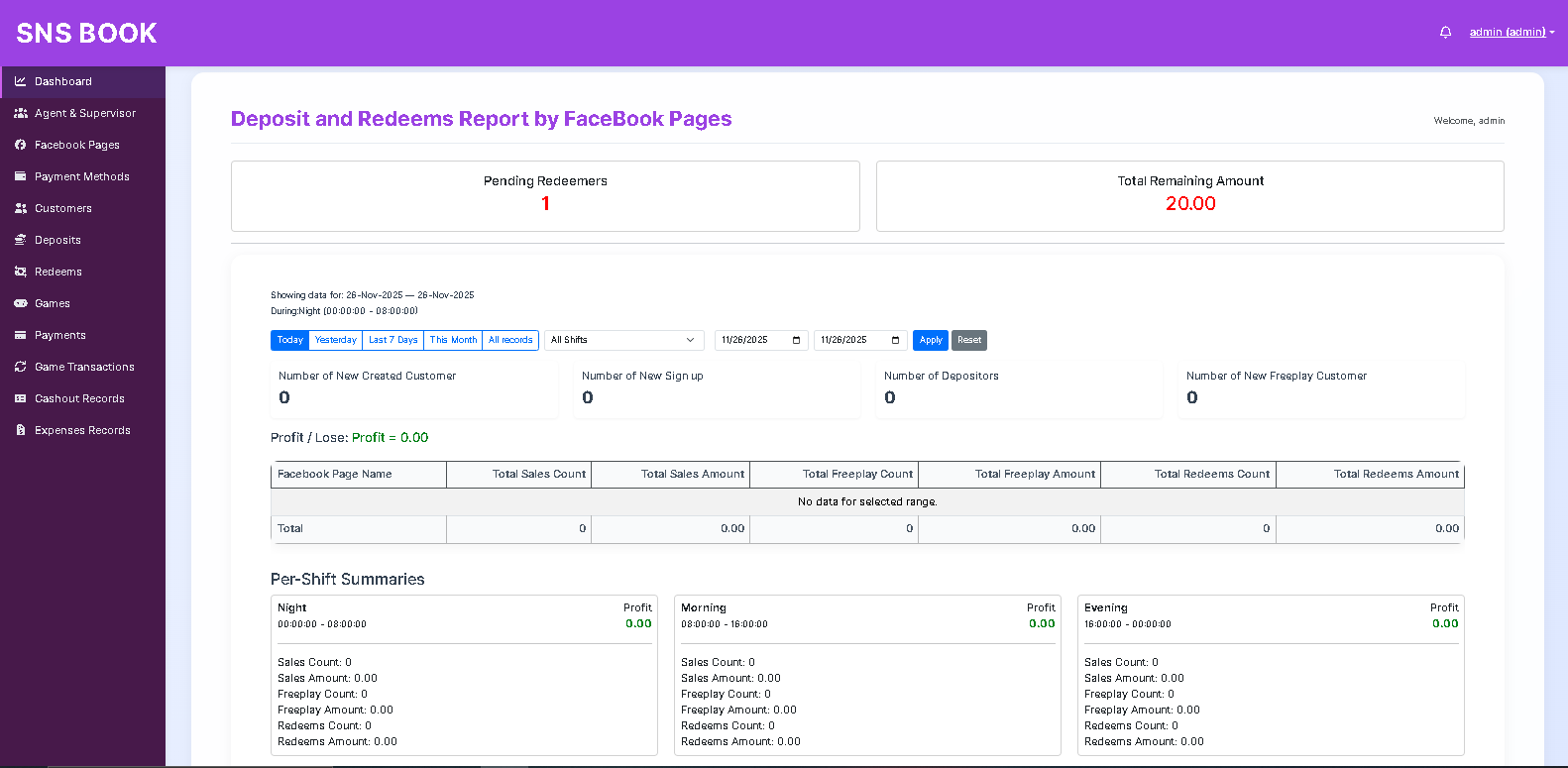Viewport: 1568px width, 768px height.
Task: Click the Dashboard chart icon in sidebar
Action: pyautogui.click(x=20, y=81)
